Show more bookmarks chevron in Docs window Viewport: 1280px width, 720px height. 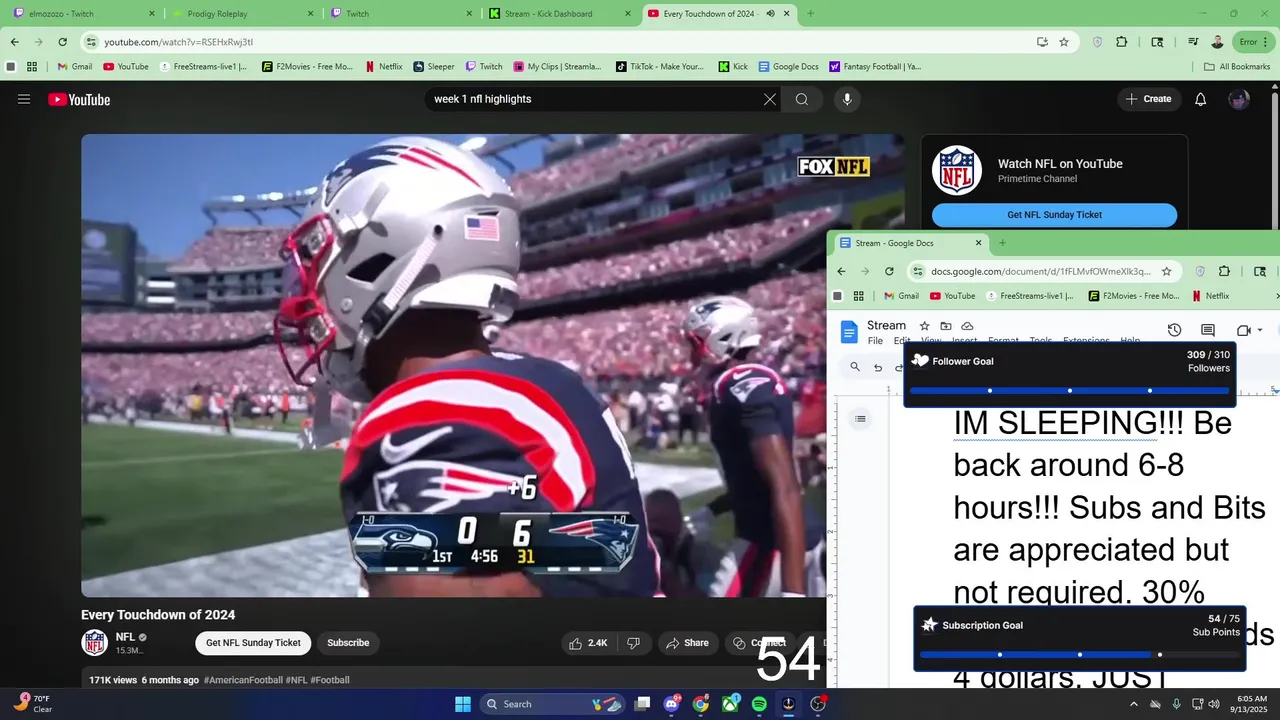pyautogui.click(x=1275, y=296)
